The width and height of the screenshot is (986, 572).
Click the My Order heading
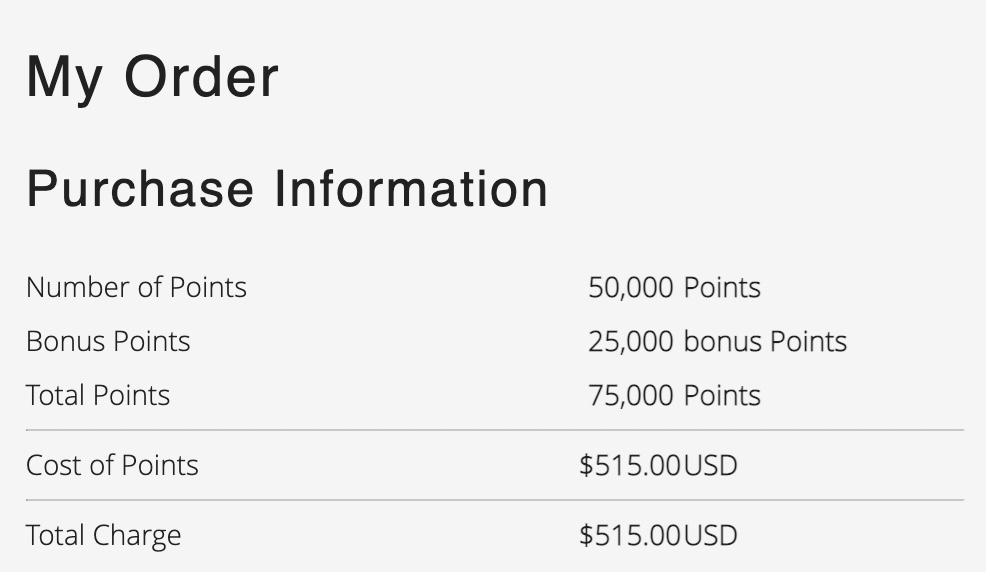[x=152, y=77]
